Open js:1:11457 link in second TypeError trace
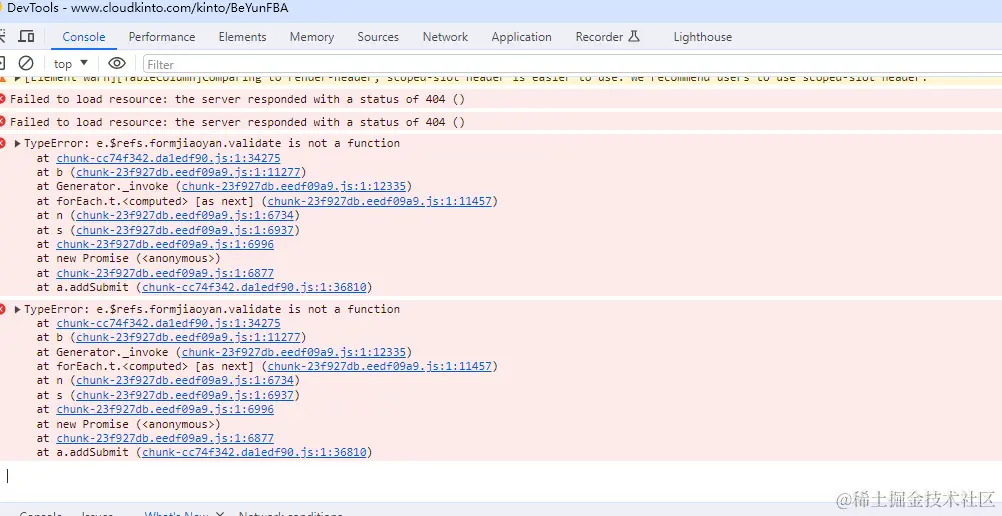This screenshot has width=1002, height=516. (380, 366)
